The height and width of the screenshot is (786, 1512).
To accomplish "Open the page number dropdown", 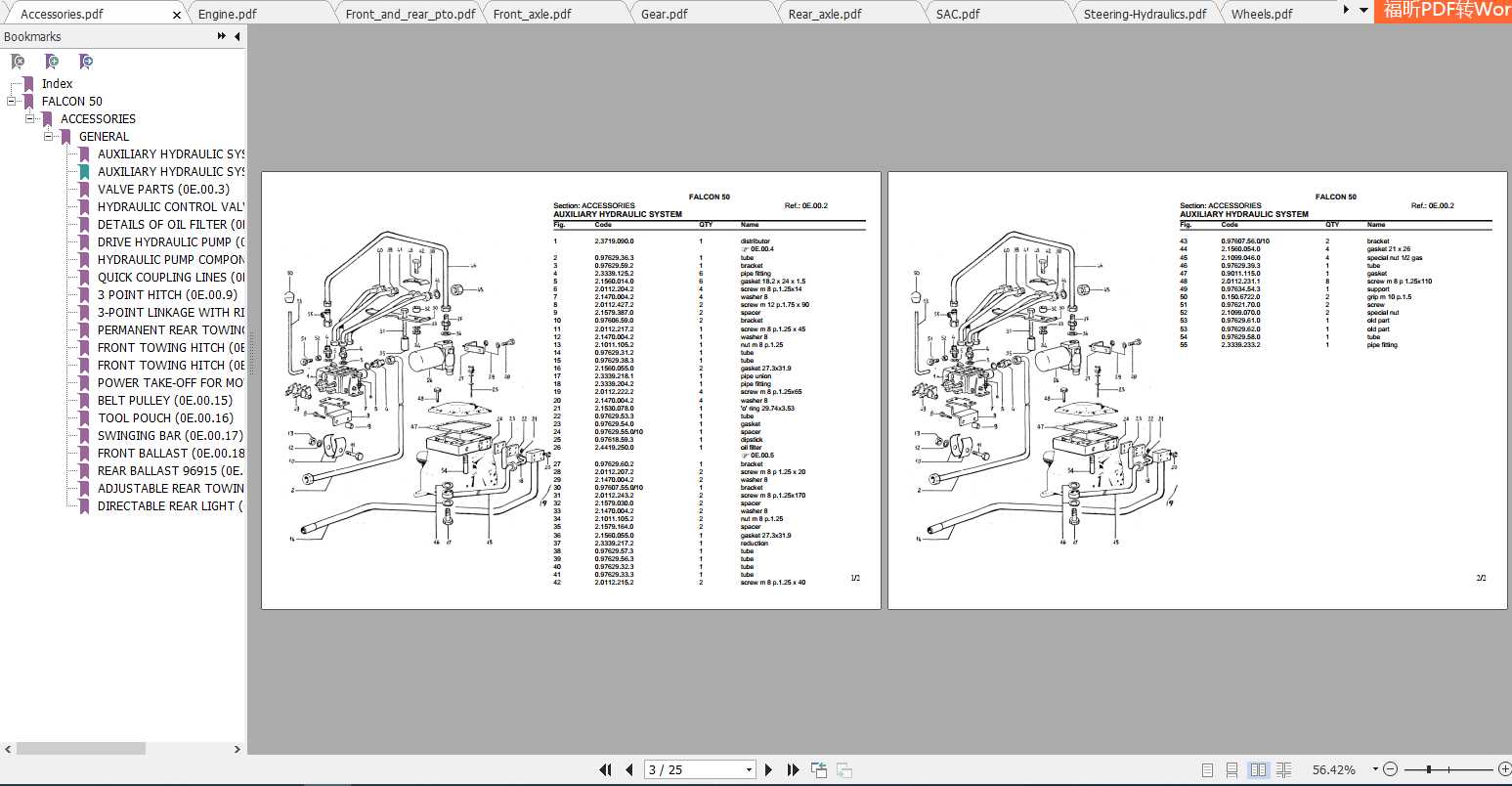I will [x=748, y=769].
